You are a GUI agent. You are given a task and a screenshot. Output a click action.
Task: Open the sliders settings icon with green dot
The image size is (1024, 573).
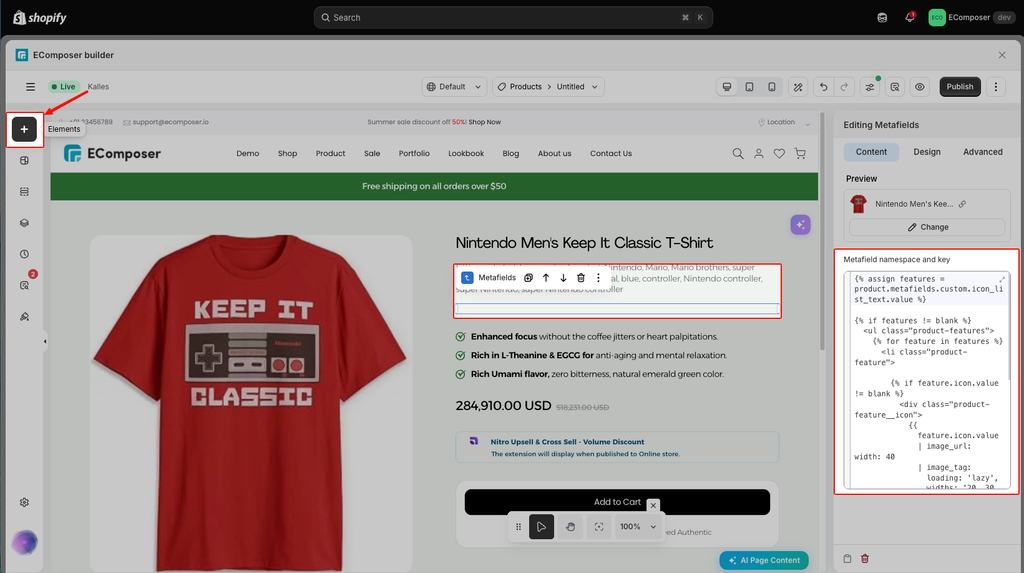(x=870, y=87)
